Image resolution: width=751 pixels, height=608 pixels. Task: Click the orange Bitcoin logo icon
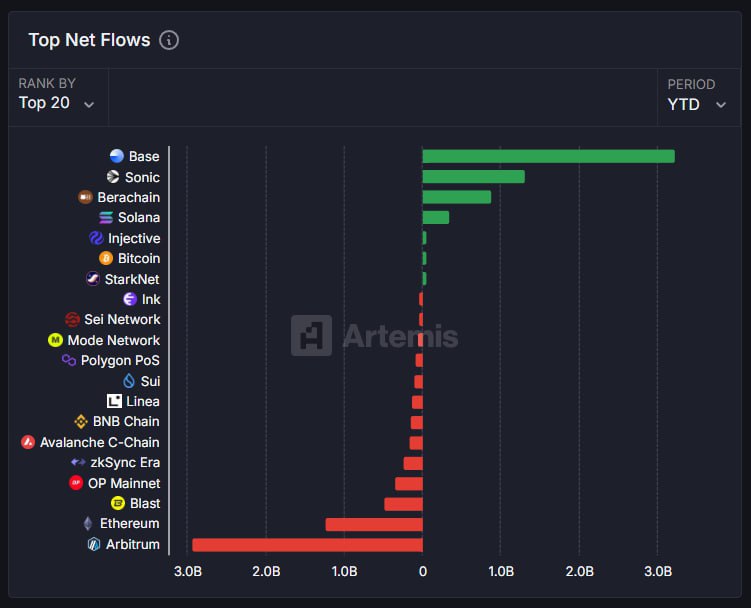tap(106, 258)
